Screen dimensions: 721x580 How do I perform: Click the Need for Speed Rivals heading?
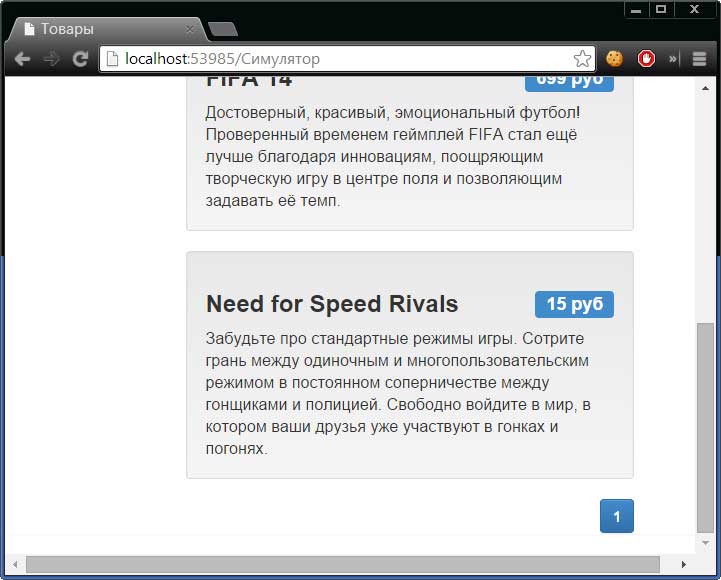(332, 304)
